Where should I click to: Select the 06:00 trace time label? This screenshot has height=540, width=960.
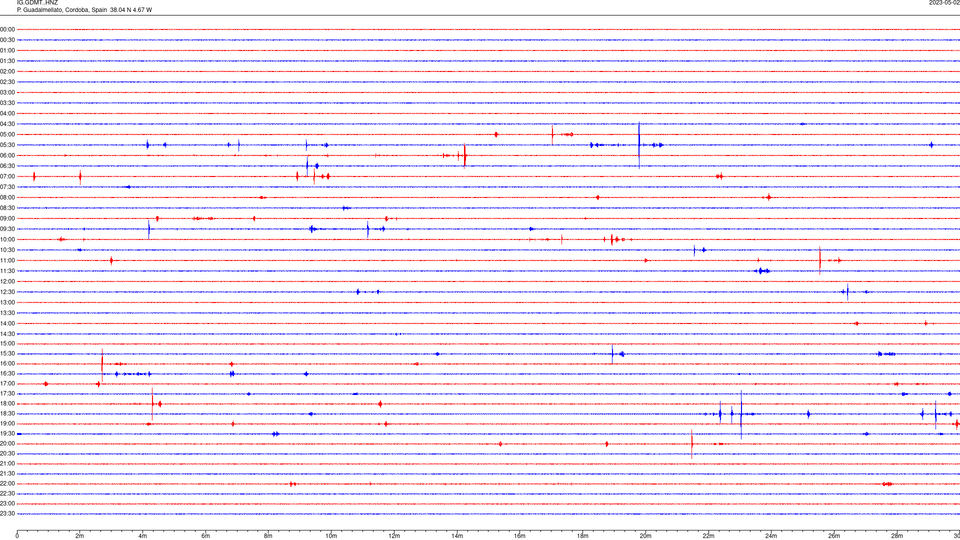click(x=7, y=156)
